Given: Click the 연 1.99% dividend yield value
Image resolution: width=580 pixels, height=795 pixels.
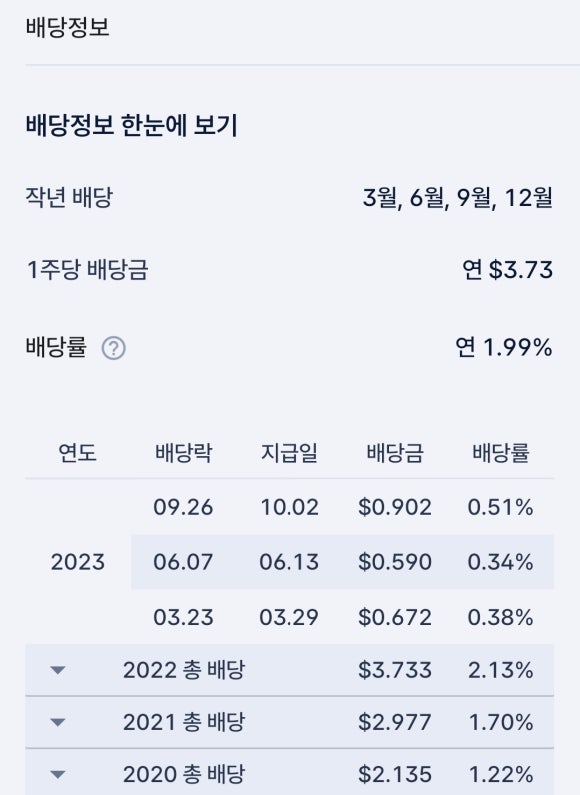Looking at the screenshot, I should click(x=503, y=348).
